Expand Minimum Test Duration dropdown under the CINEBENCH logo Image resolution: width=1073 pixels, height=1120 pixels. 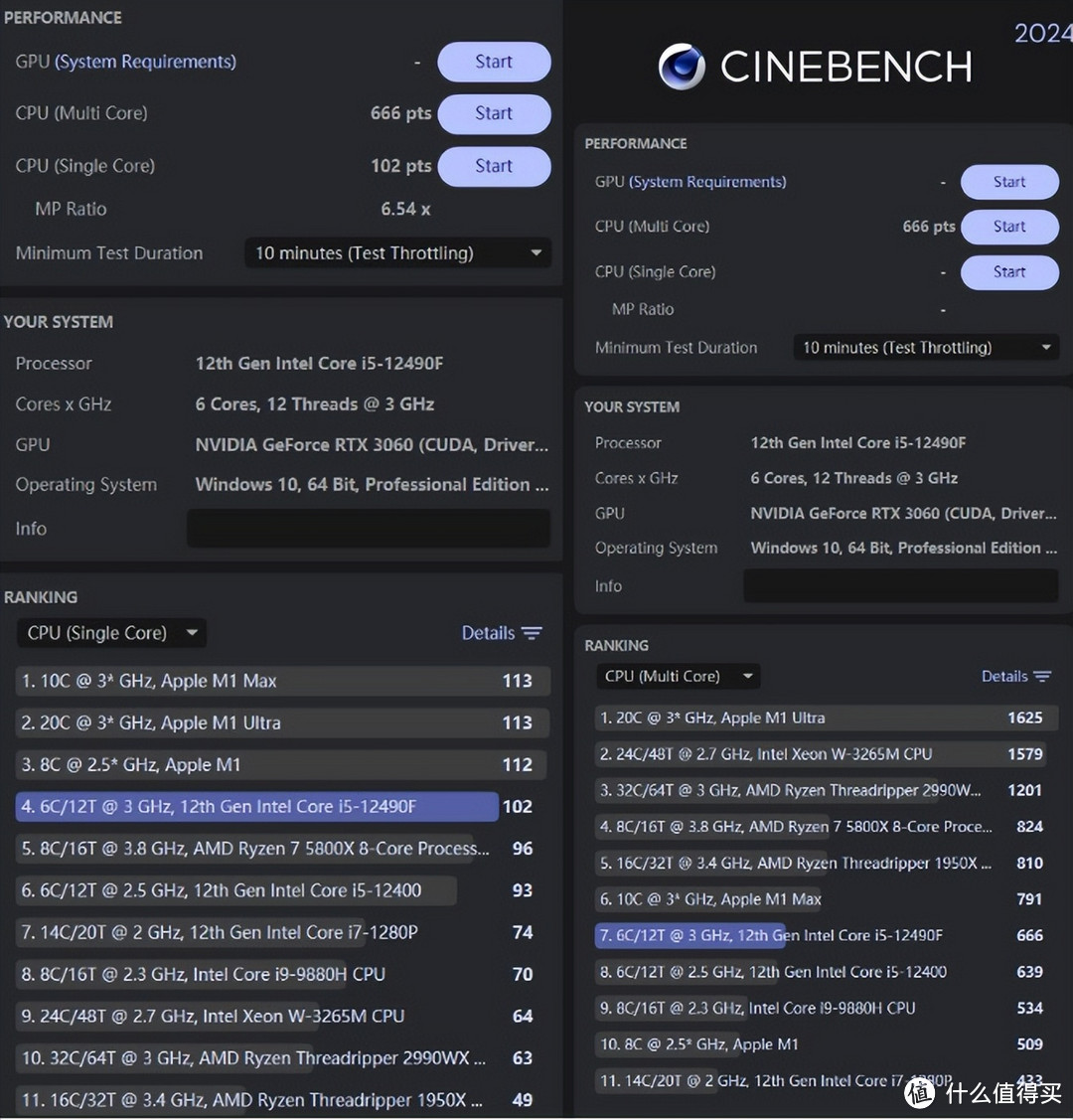pos(926,348)
